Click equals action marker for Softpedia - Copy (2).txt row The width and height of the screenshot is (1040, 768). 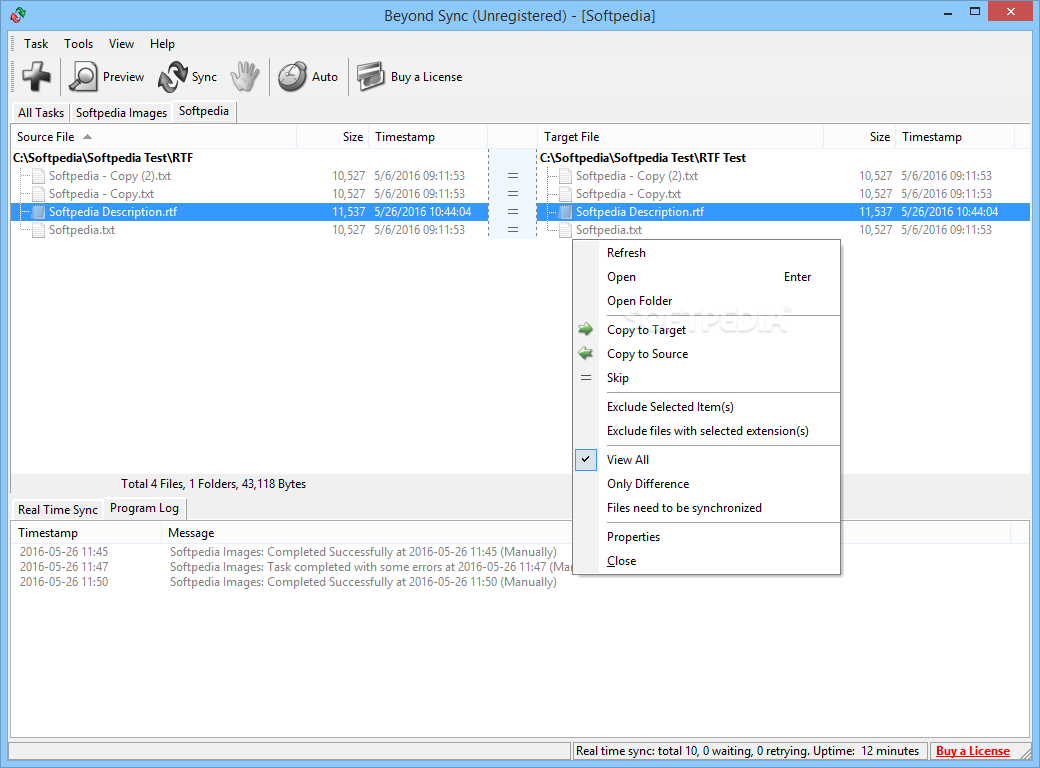[513, 176]
